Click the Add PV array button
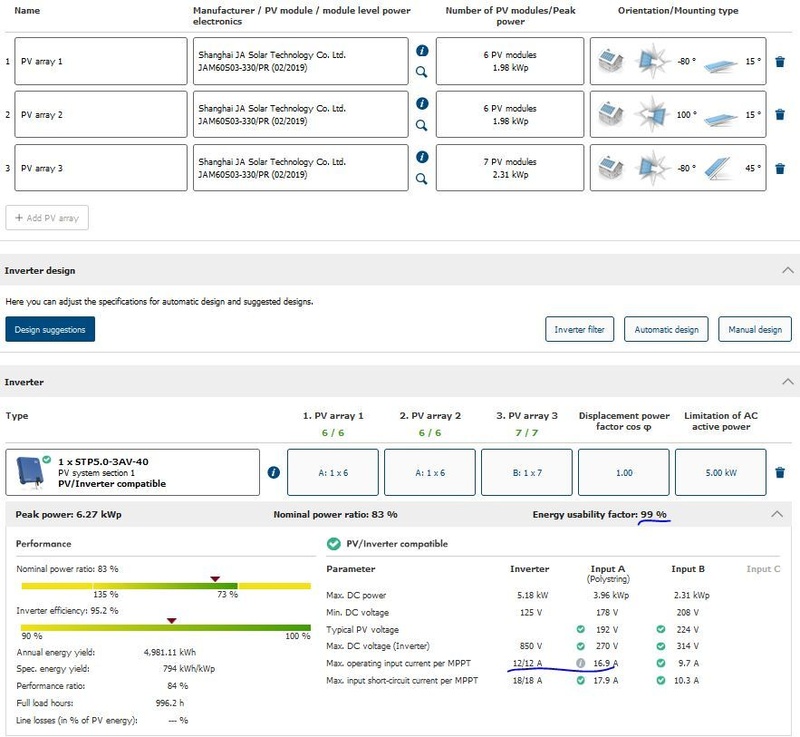 click(x=47, y=218)
